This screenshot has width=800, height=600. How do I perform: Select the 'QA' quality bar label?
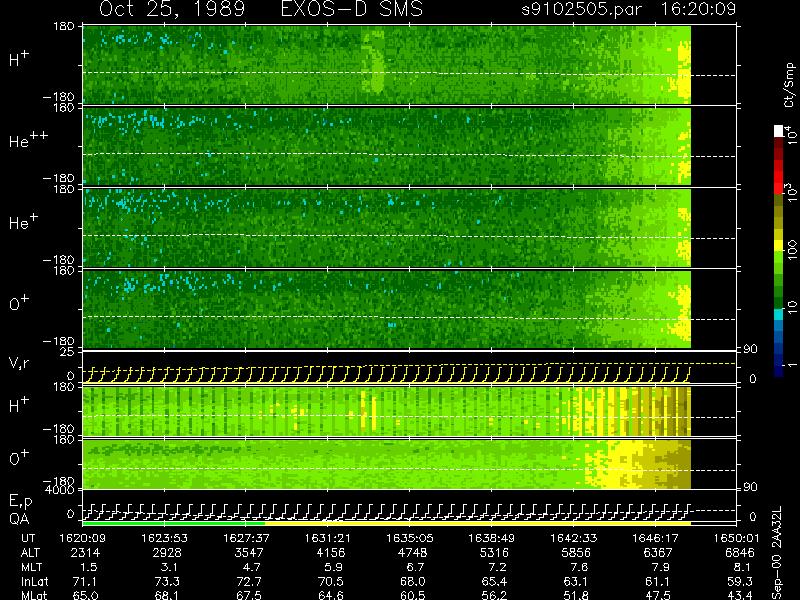pos(18,519)
